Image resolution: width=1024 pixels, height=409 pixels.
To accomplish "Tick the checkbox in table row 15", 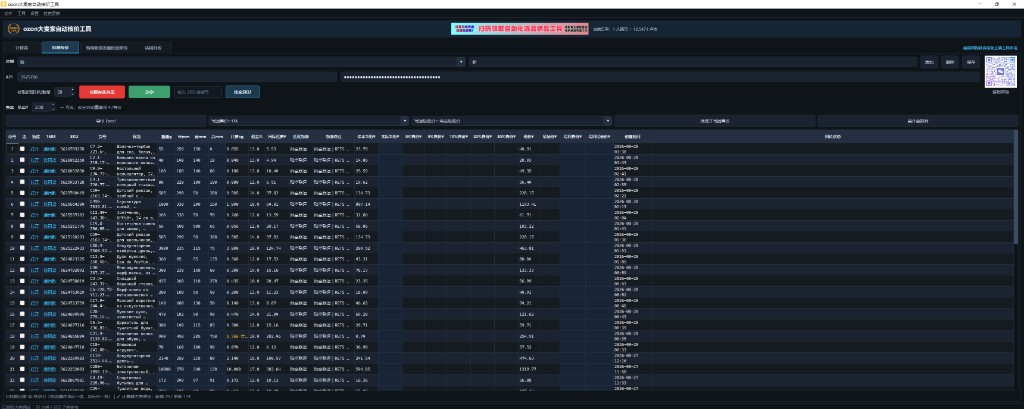I will coord(23,303).
